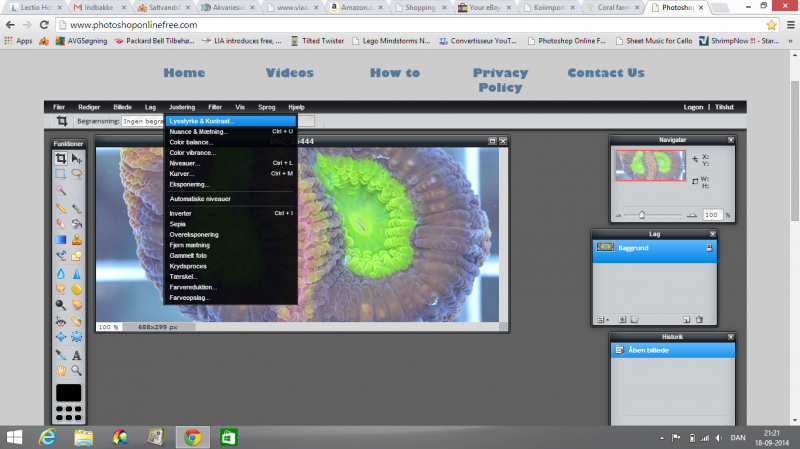Click the Logon link
The height and width of the screenshot is (449, 800).
click(693, 106)
